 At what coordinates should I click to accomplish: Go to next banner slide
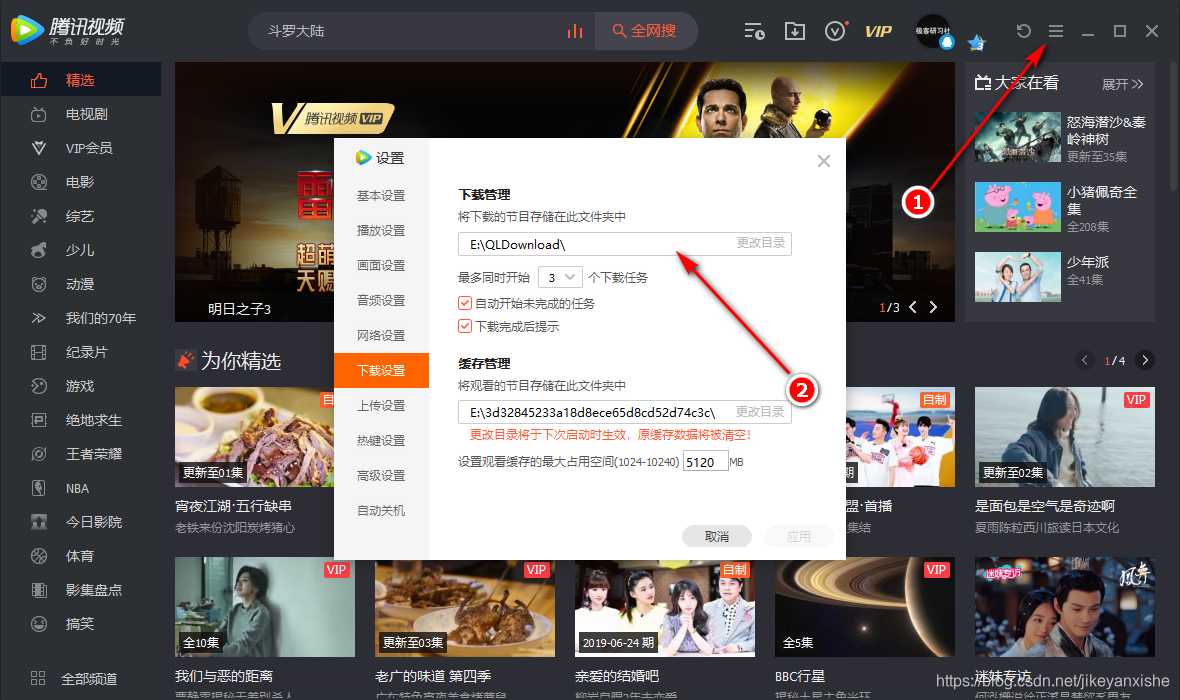(933, 307)
